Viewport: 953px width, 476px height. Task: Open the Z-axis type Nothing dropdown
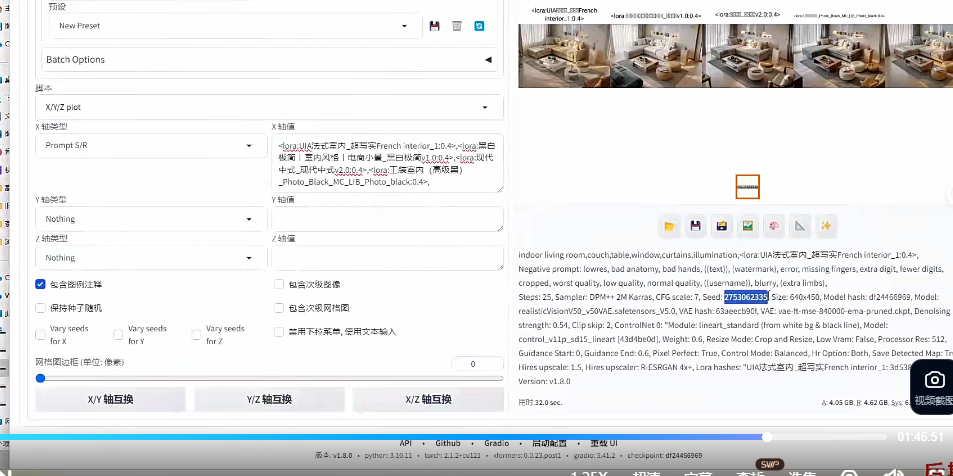(x=151, y=258)
